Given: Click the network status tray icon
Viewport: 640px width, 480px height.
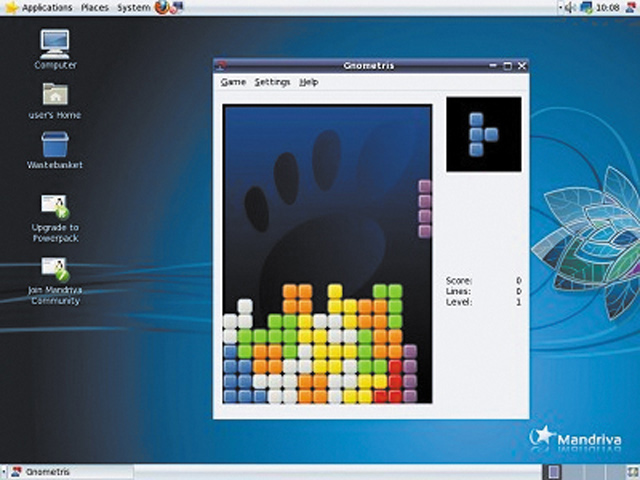Looking at the screenshot, I should 586,7.
